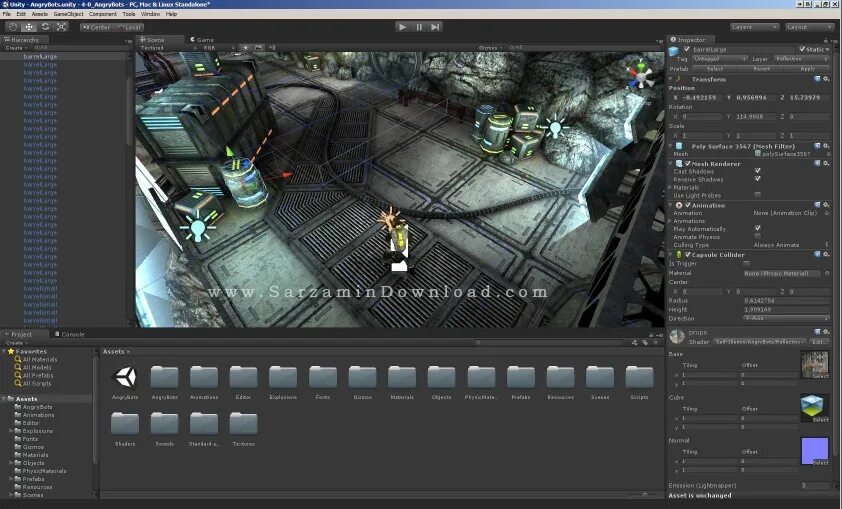Click the Mesh object picker circle
The height and width of the screenshot is (509, 842).
coord(828,154)
